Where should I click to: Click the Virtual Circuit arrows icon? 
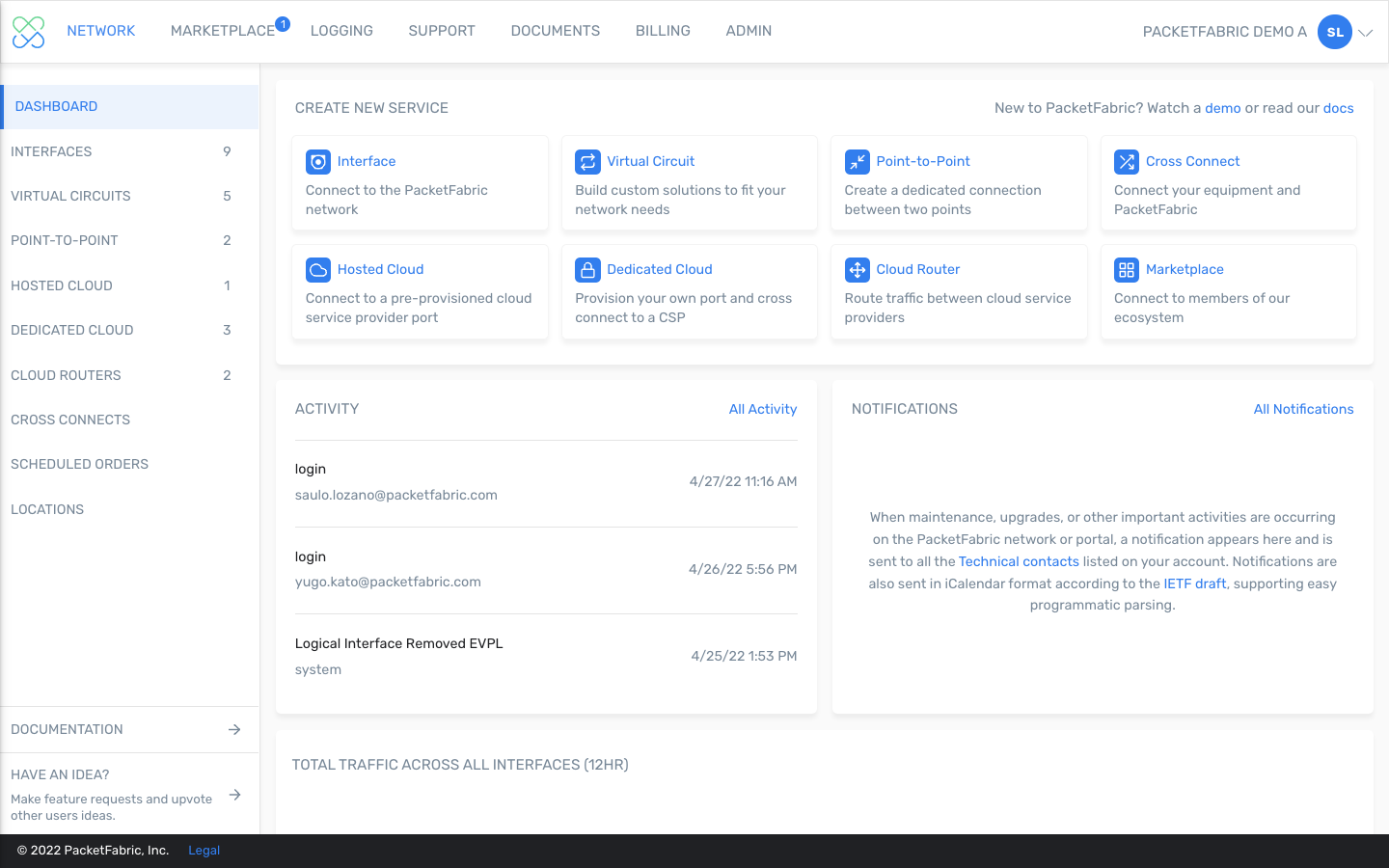tap(587, 162)
